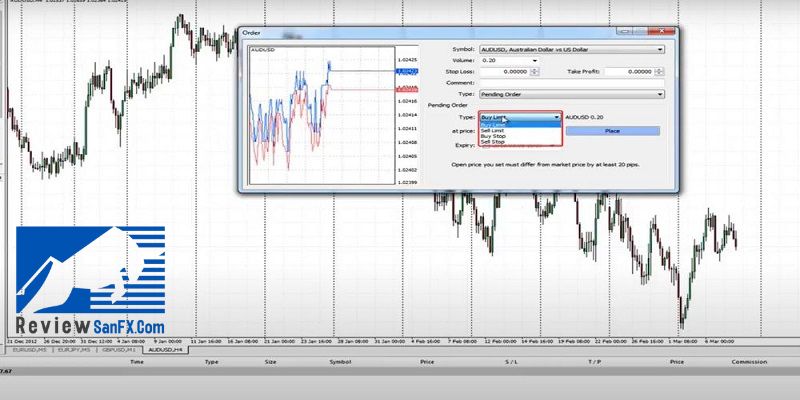Pick Sell Stop from the dropdown list
The width and height of the screenshot is (800, 400).
pos(494,142)
